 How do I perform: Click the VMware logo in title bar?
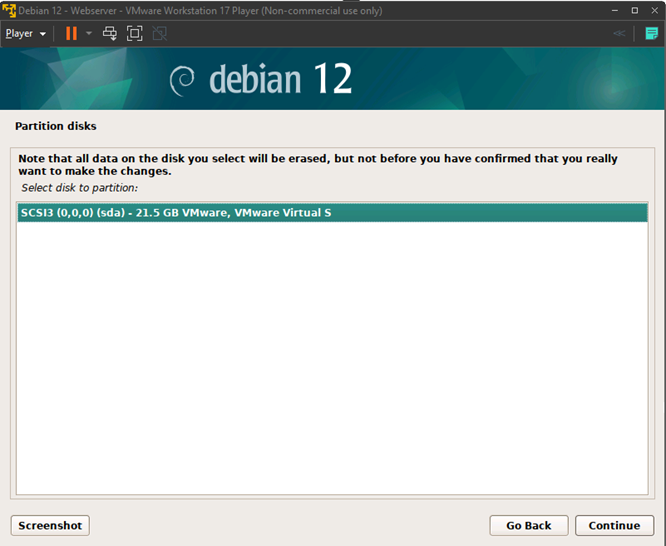pyautogui.click(x=9, y=9)
